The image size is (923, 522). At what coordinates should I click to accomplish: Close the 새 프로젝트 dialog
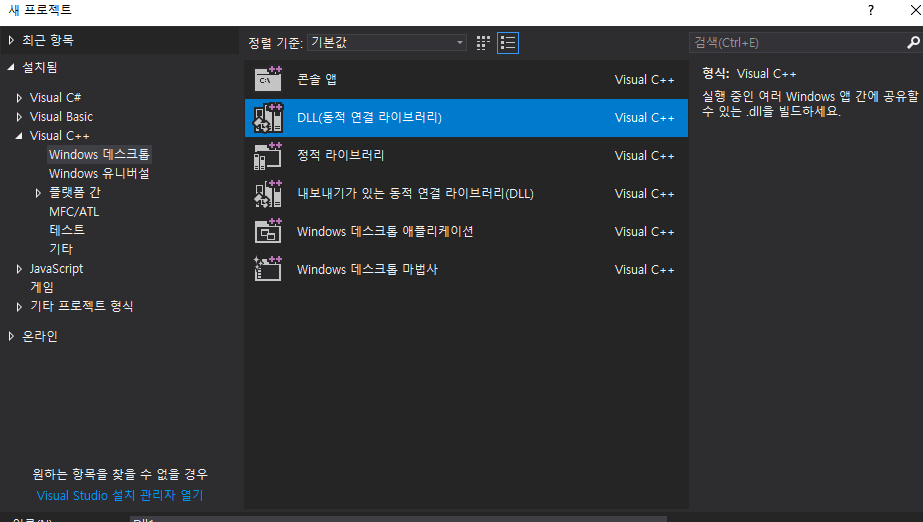[x=915, y=10]
